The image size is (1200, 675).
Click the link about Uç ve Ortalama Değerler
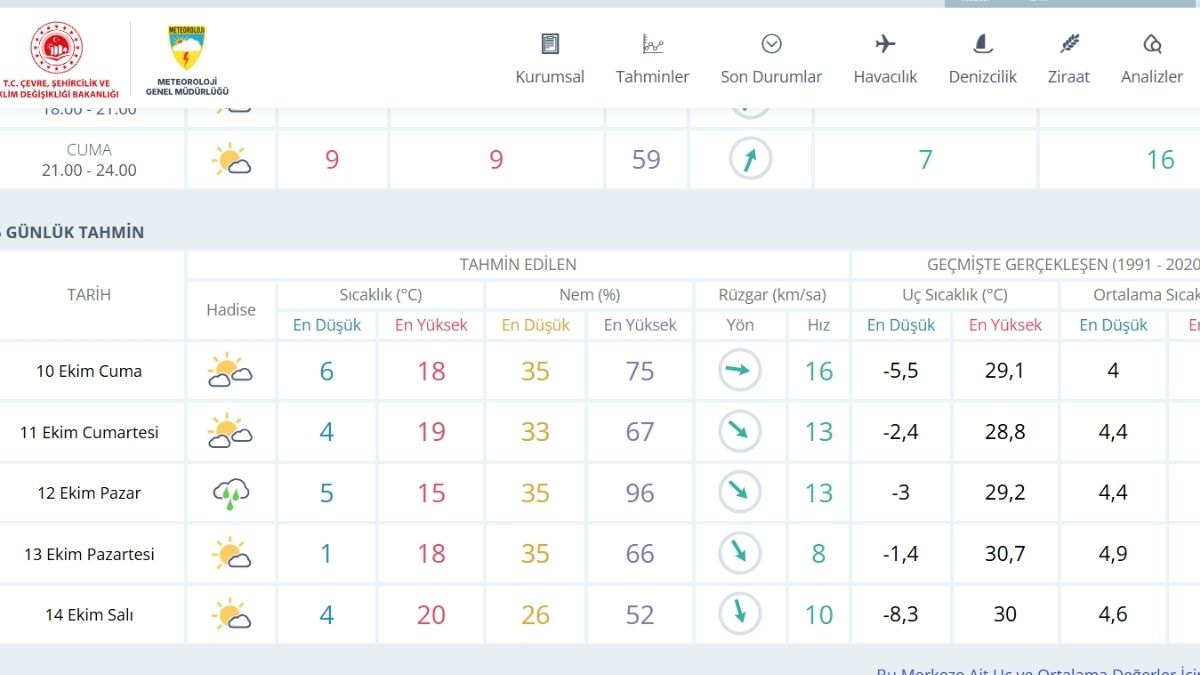[1037, 671]
